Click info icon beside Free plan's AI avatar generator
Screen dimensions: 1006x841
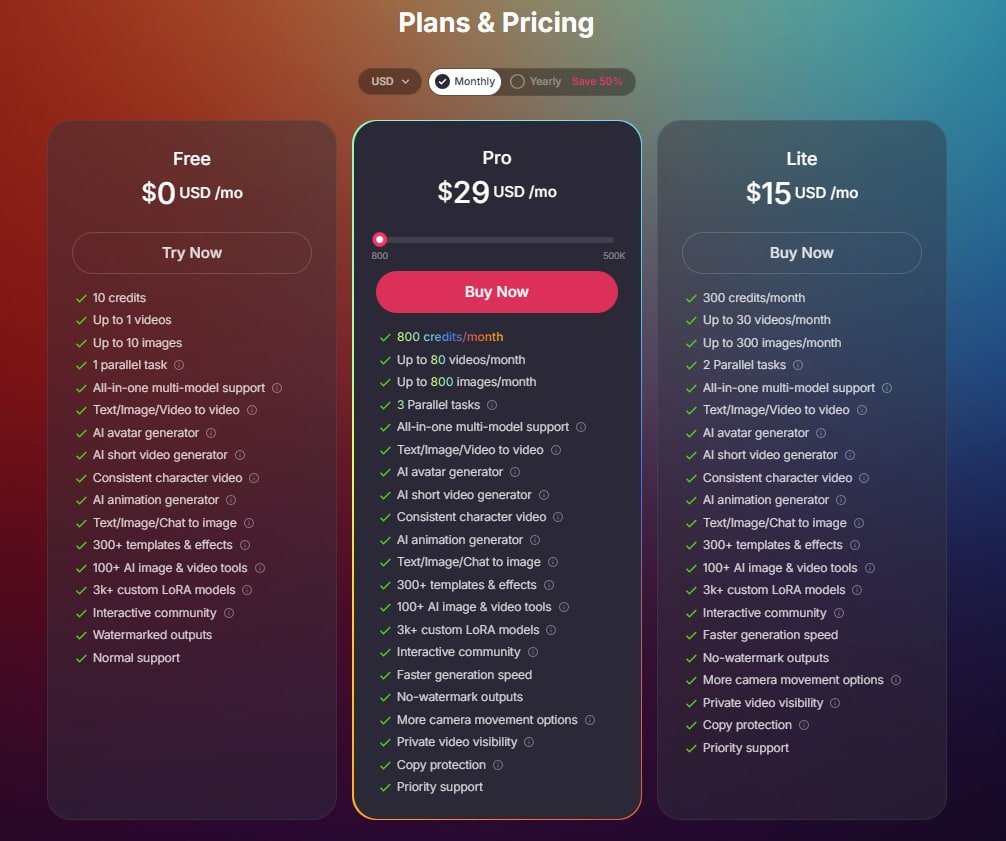pyautogui.click(x=211, y=433)
